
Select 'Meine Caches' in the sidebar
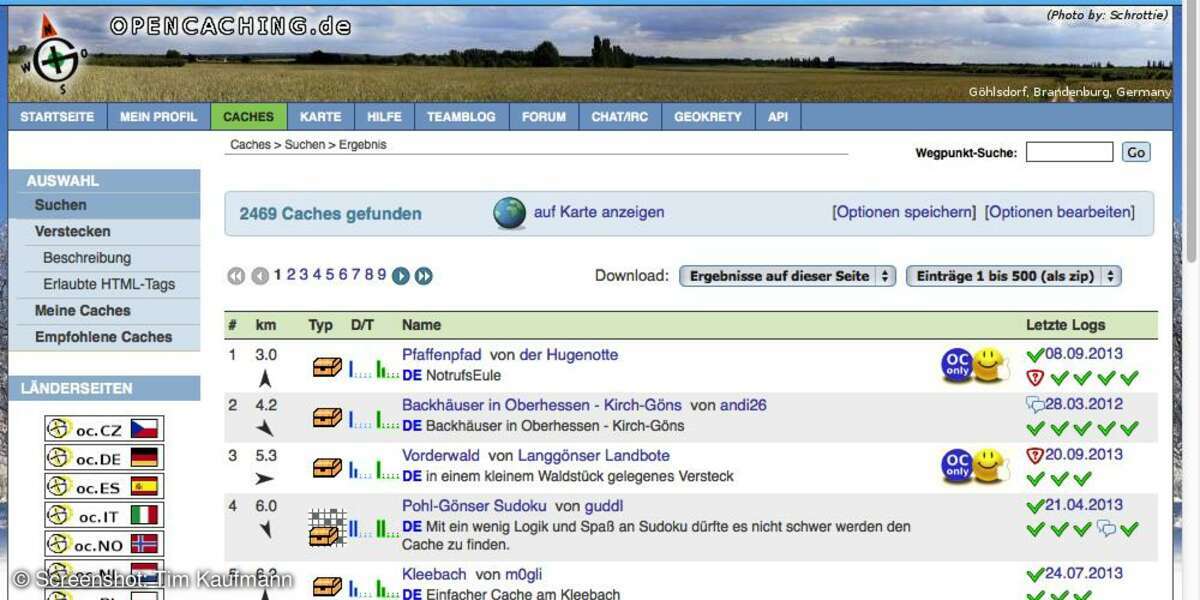(83, 310)
